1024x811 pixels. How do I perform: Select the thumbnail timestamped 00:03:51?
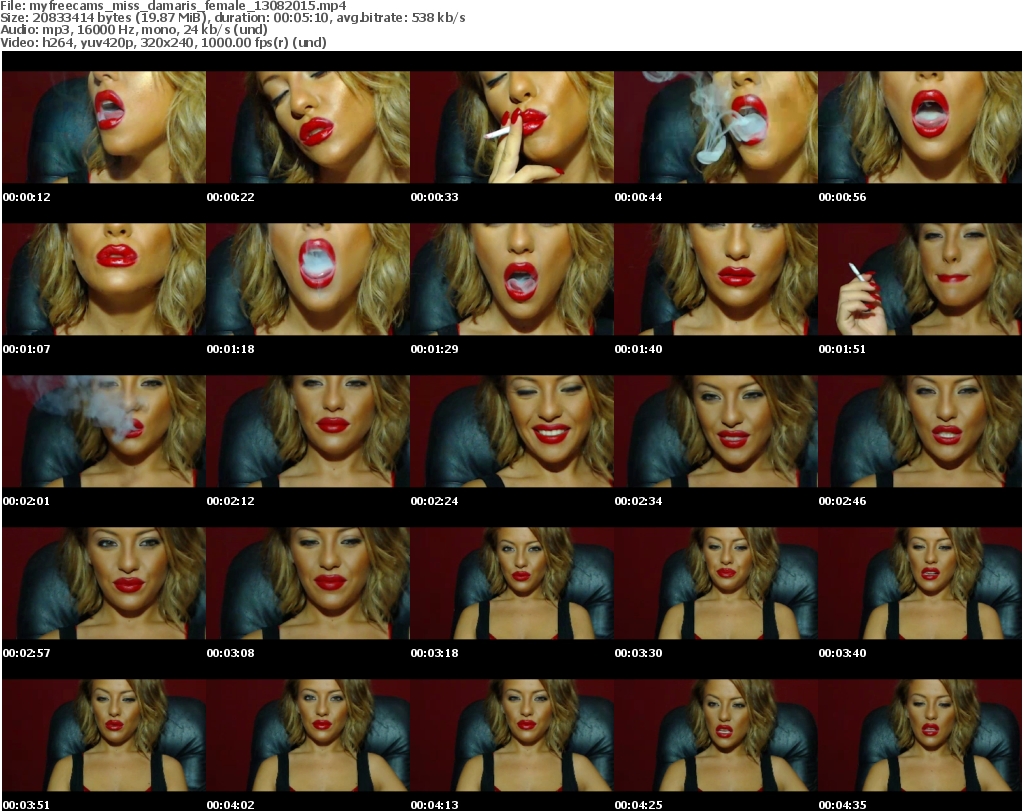(104, 736)
